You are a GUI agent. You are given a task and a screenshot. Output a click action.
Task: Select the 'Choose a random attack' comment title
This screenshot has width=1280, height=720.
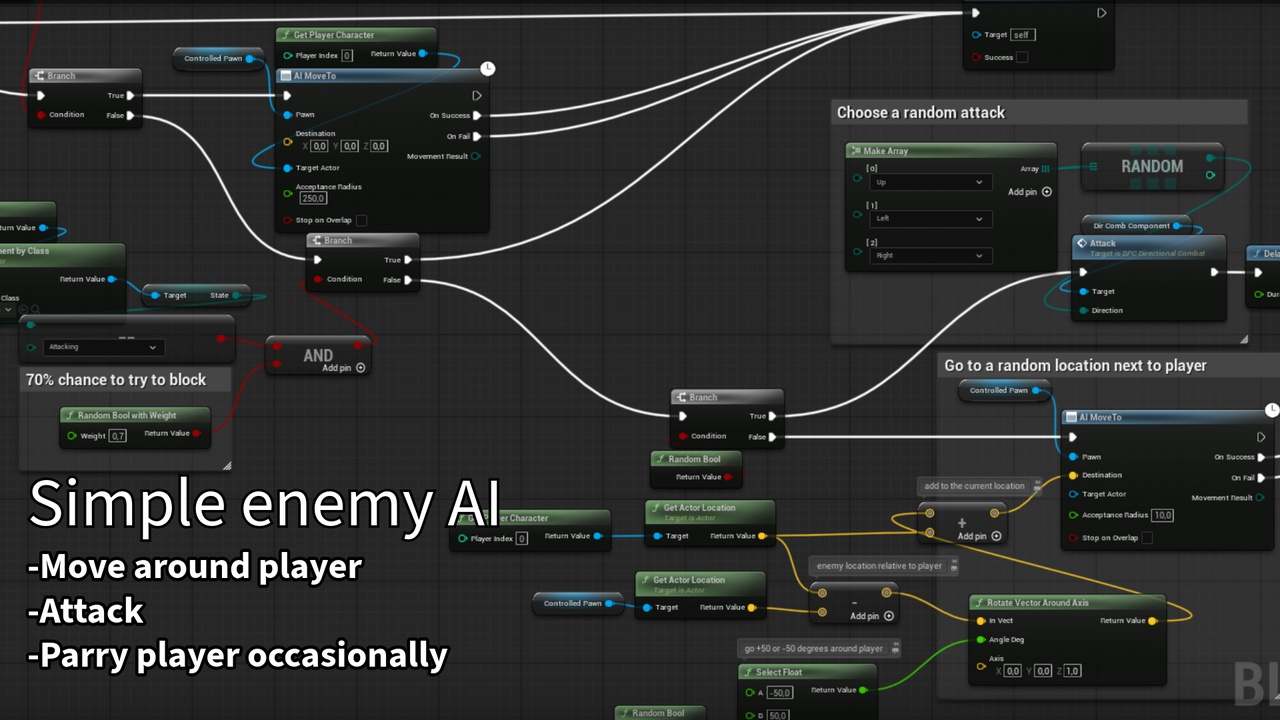click(x=921, y=113)
